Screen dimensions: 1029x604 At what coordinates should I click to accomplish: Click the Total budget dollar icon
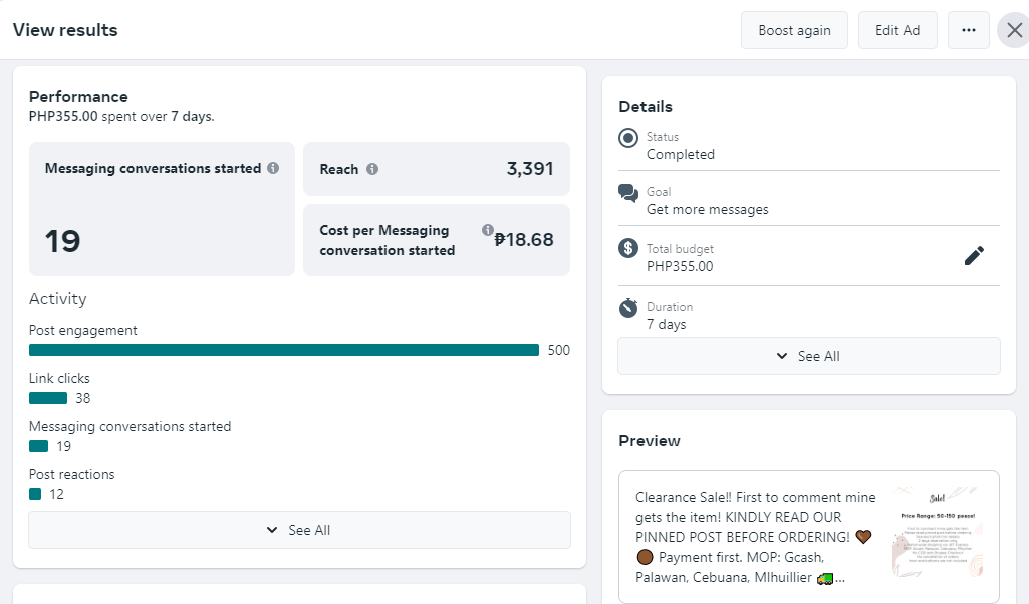tap(628, 248)
